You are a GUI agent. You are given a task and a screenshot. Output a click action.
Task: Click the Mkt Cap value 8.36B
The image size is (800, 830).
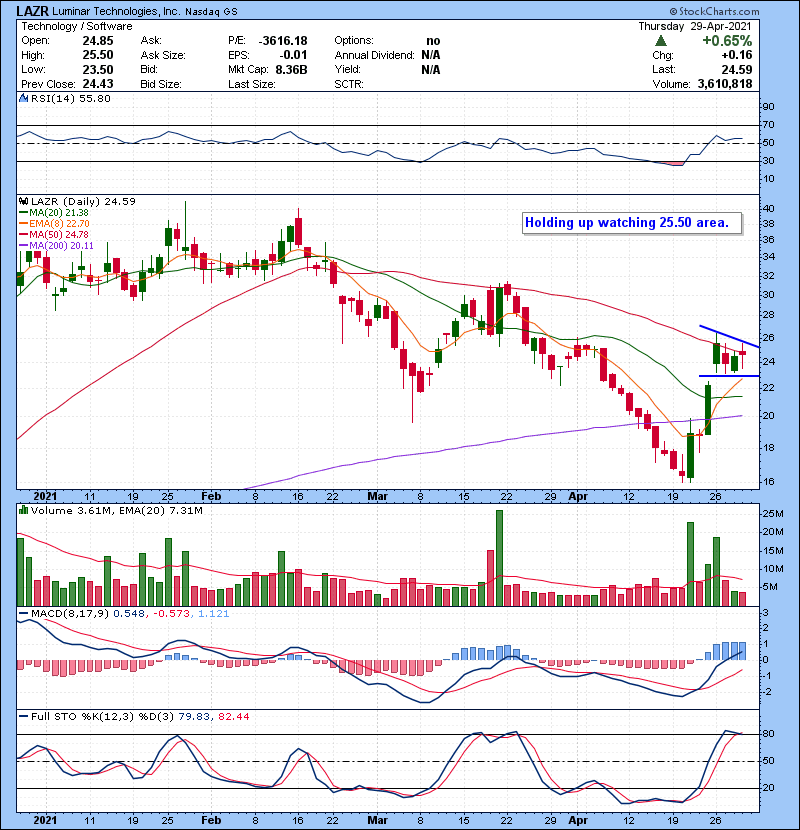291,70
